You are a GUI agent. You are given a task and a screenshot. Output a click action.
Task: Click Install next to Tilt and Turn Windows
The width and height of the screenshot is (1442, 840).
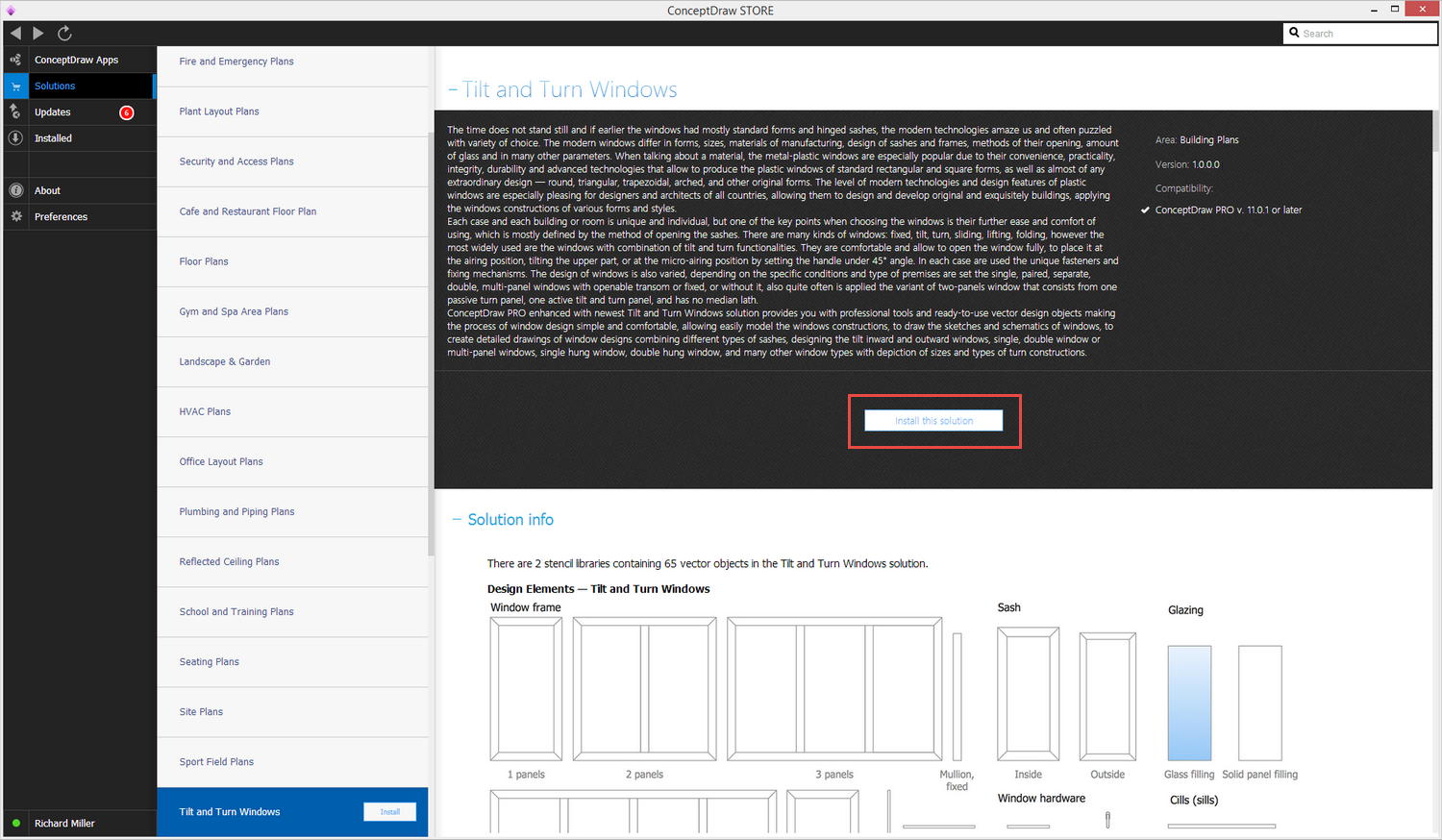tap(389, 812)
